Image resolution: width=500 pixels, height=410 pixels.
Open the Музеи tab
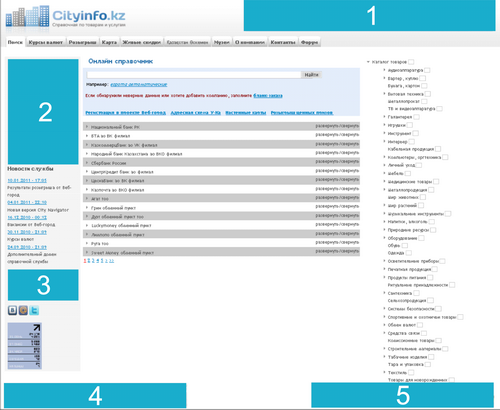[222, 42]
